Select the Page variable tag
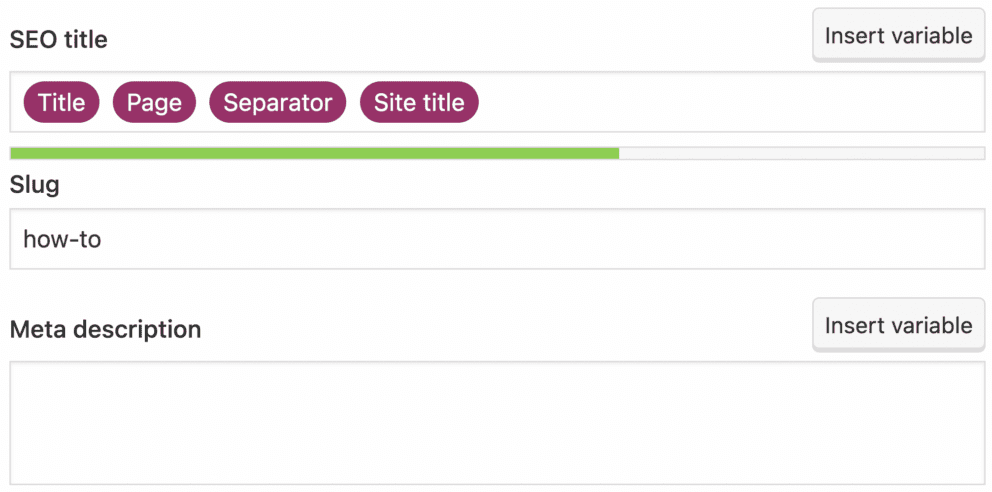The image size is (992, 492). pyautogui.click(x=154, y=102)
